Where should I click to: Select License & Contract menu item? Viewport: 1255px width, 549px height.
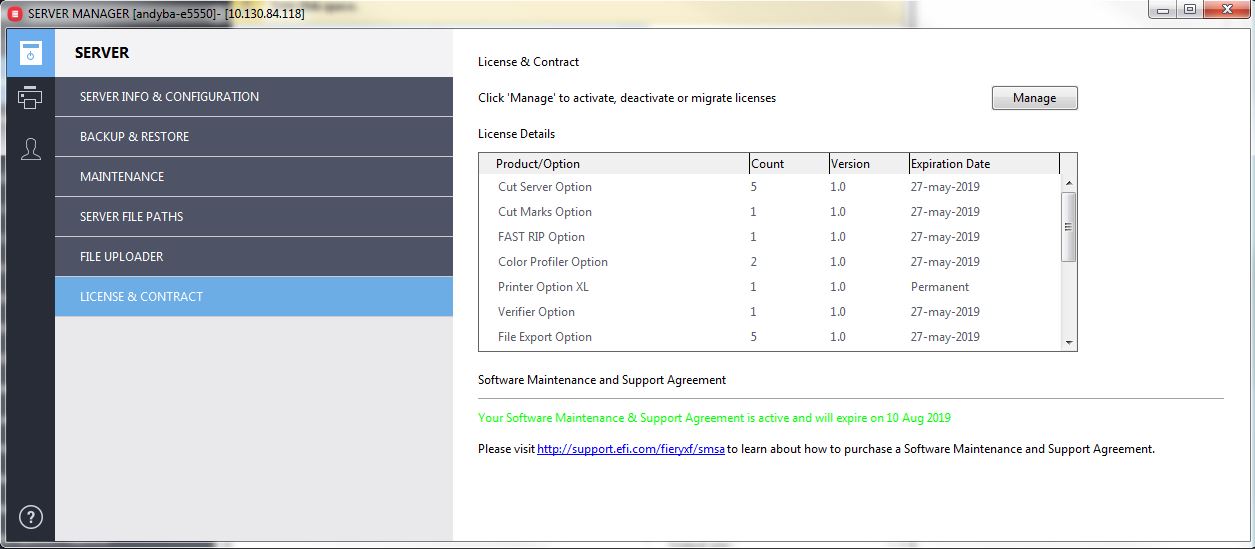[x=254, y=297]
